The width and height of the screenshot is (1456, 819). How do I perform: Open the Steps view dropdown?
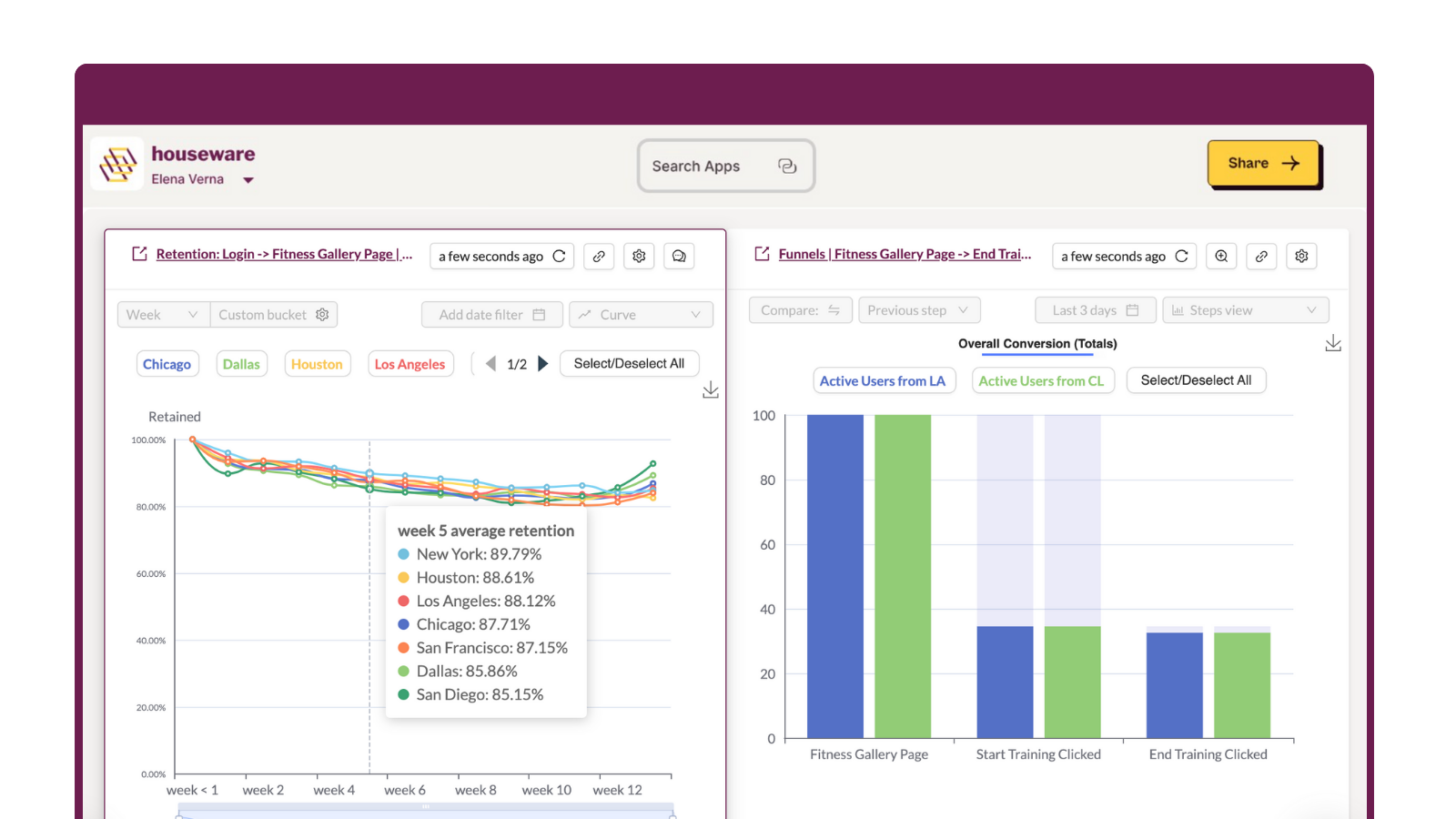pyautogui.click(x=1245, y=309)
